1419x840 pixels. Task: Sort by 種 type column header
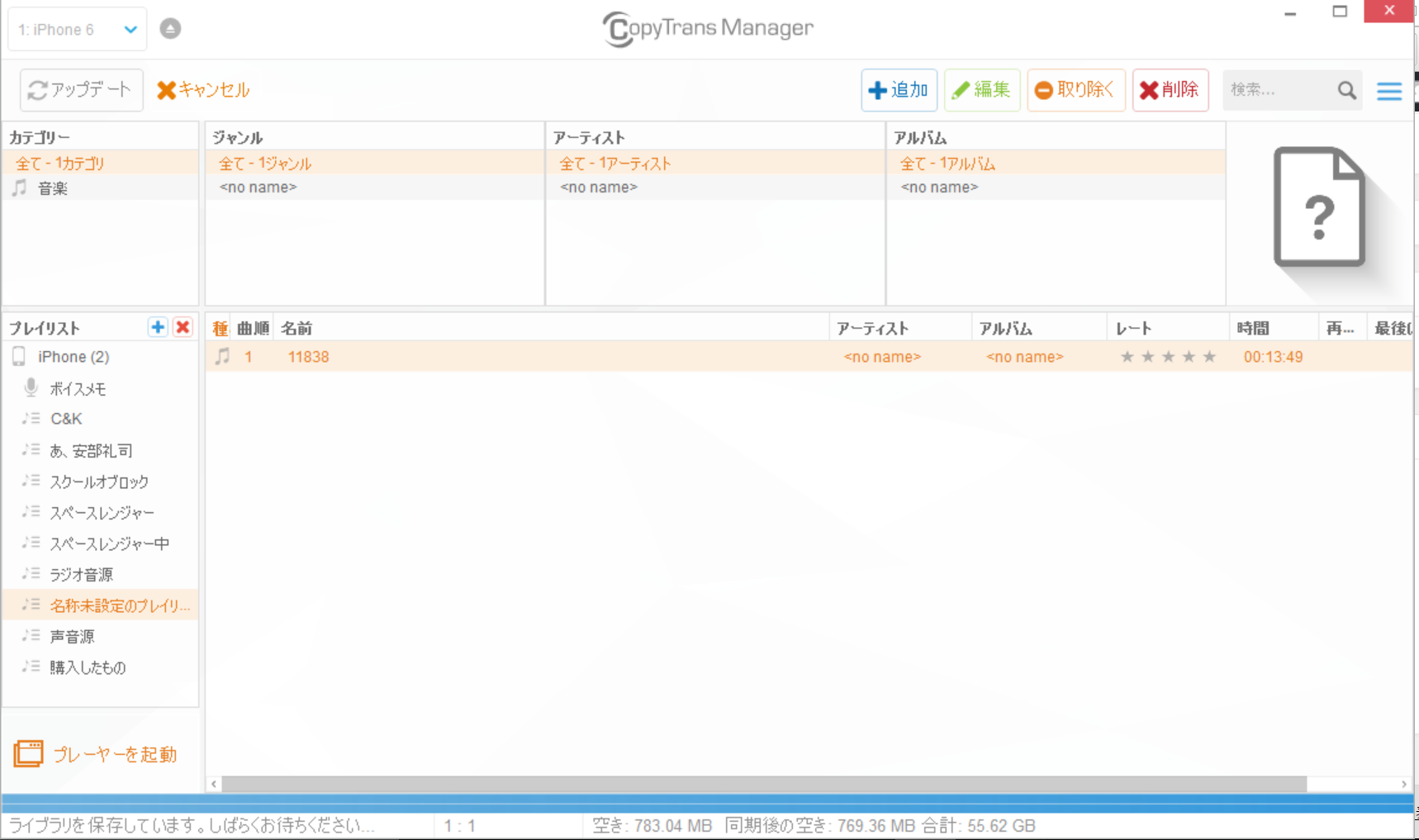220,328
